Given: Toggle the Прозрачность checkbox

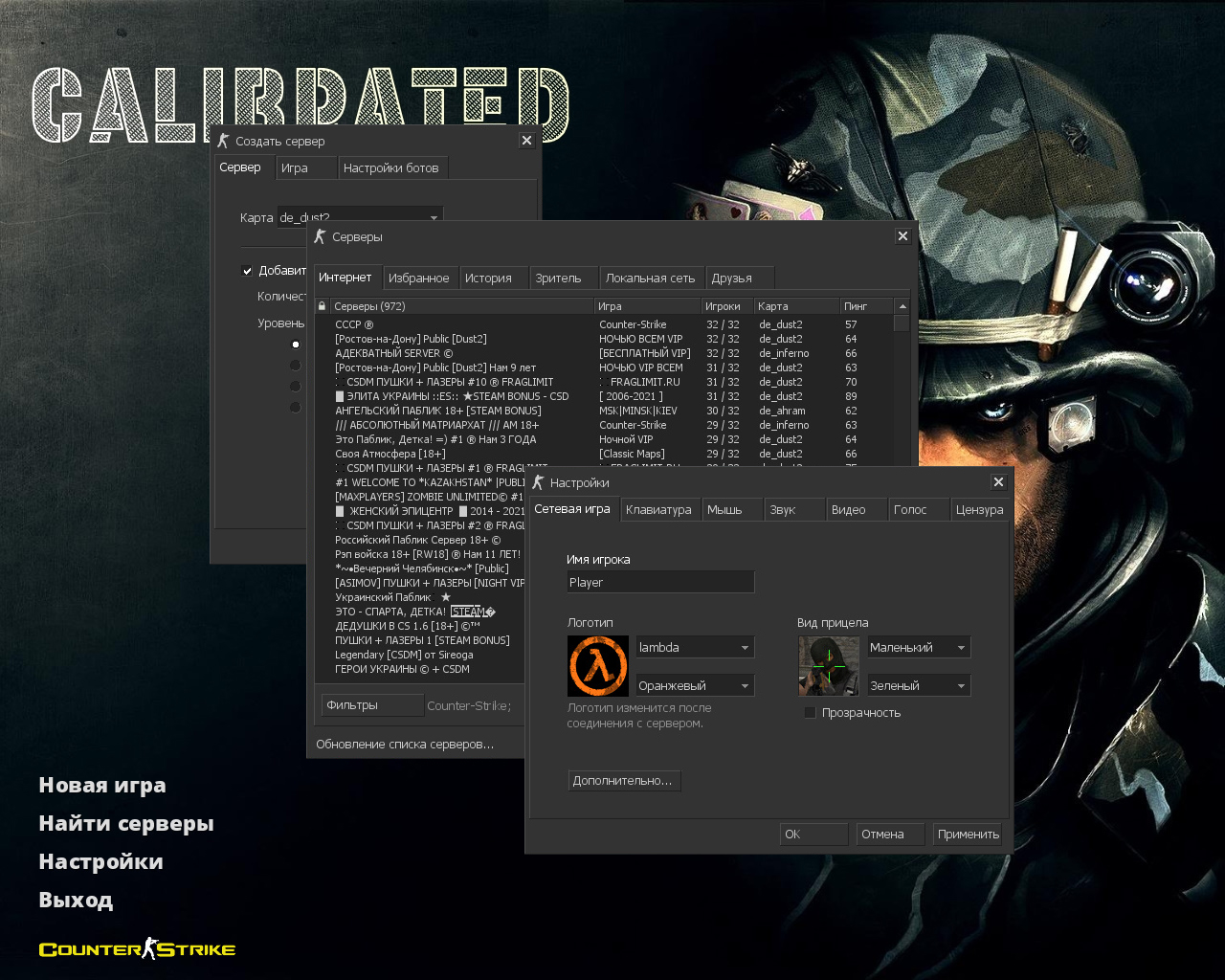Looking at the screenshot, I should point(811,712).
